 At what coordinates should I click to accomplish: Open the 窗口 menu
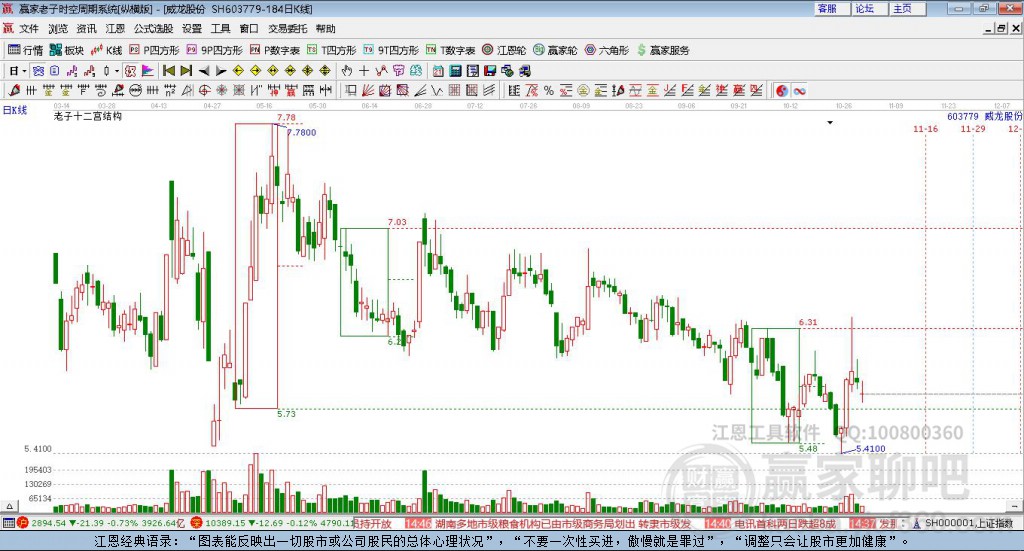[249, 29]
